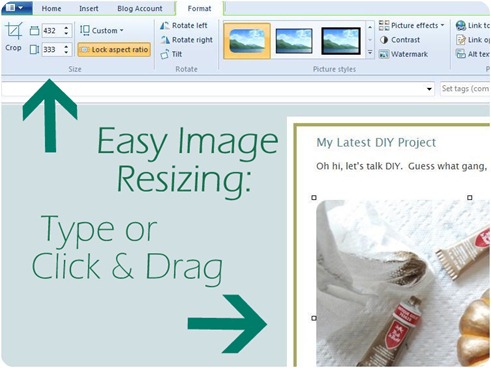Increase height with the up stepper arrow
491x368 pixels.
66,46
